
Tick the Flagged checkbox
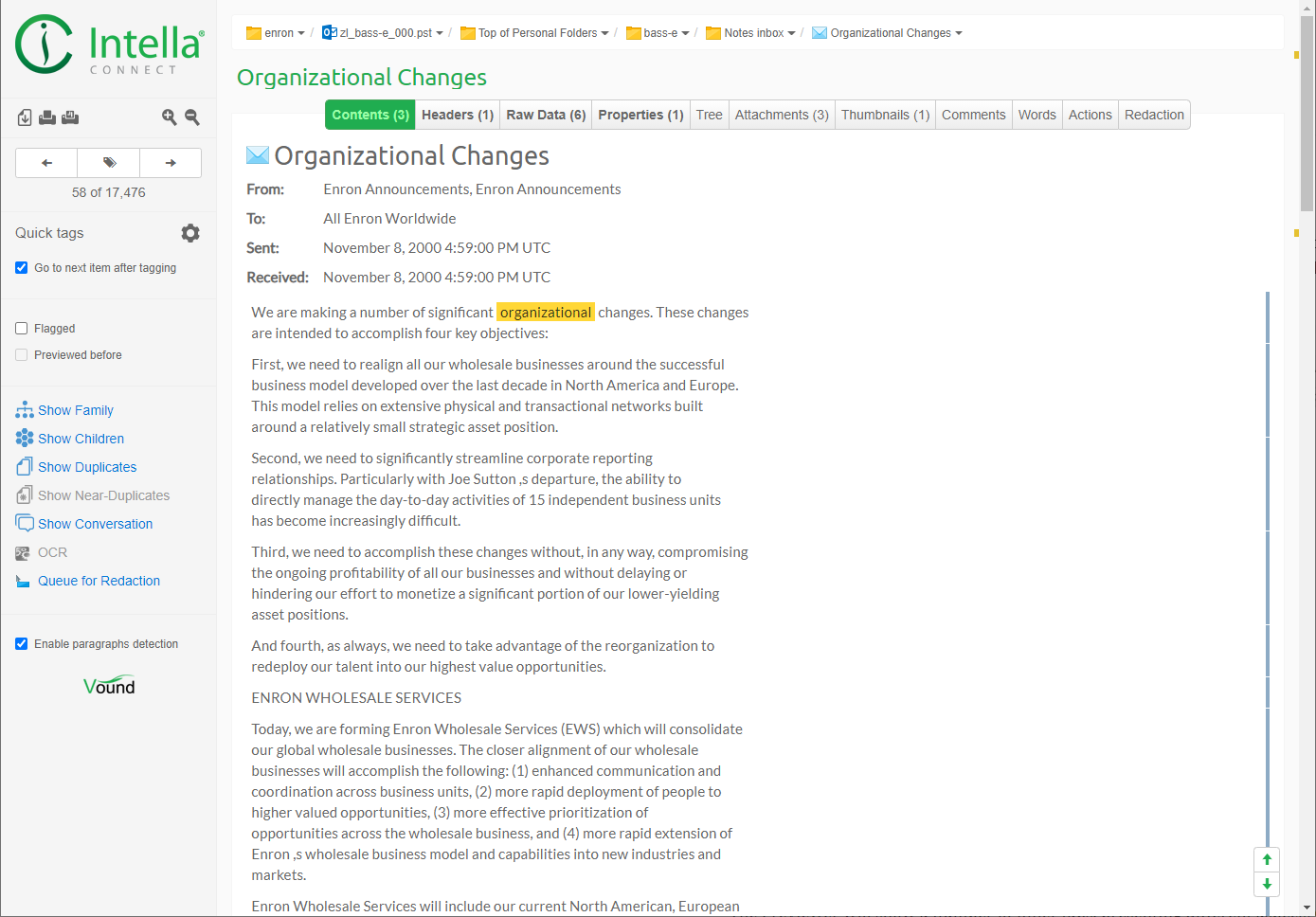point(22,329)
